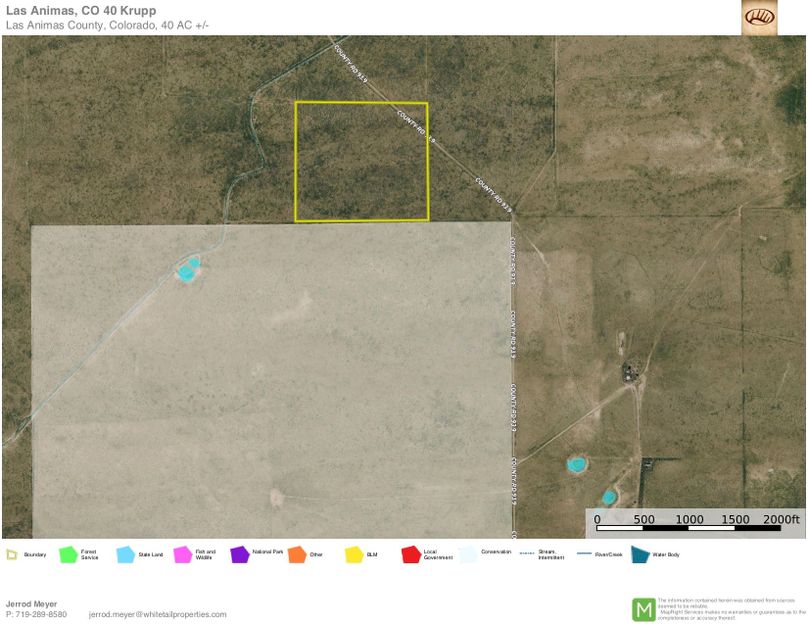The width and height of the screenshot is (808, 624).
Task: Click the water body near southeast farmstead
Action: [576, 465]
